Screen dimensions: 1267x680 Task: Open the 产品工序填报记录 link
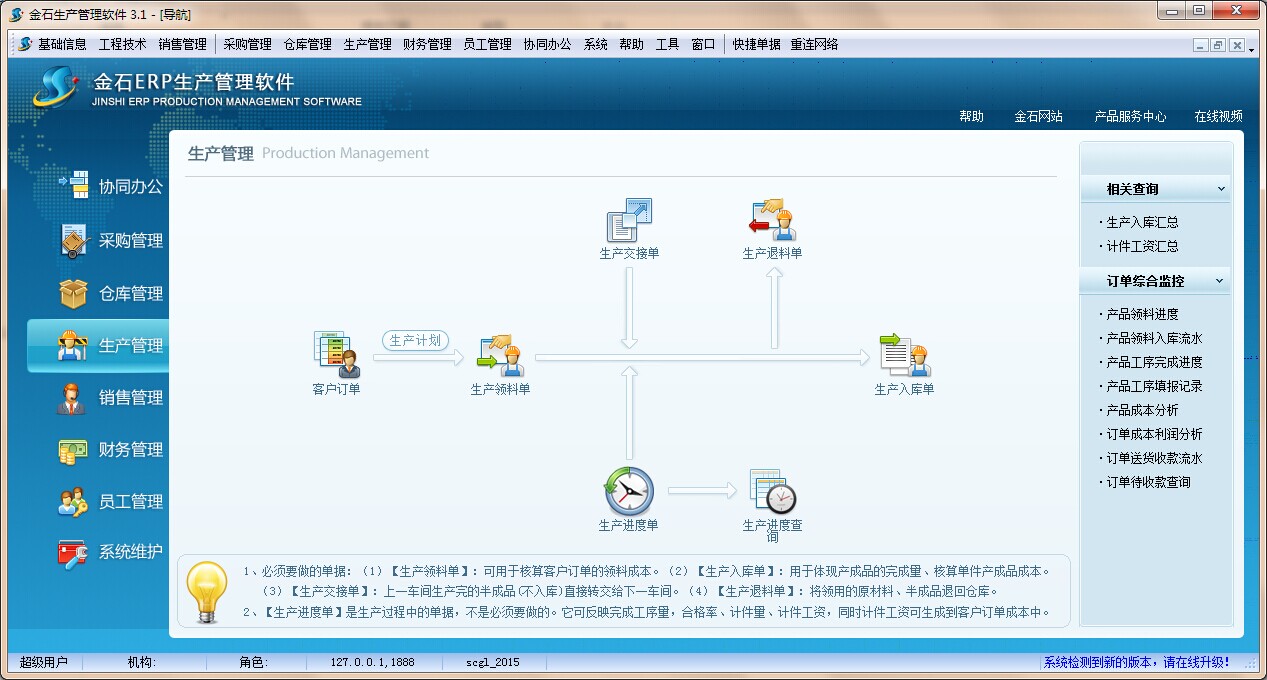[x=1154, y=386]
